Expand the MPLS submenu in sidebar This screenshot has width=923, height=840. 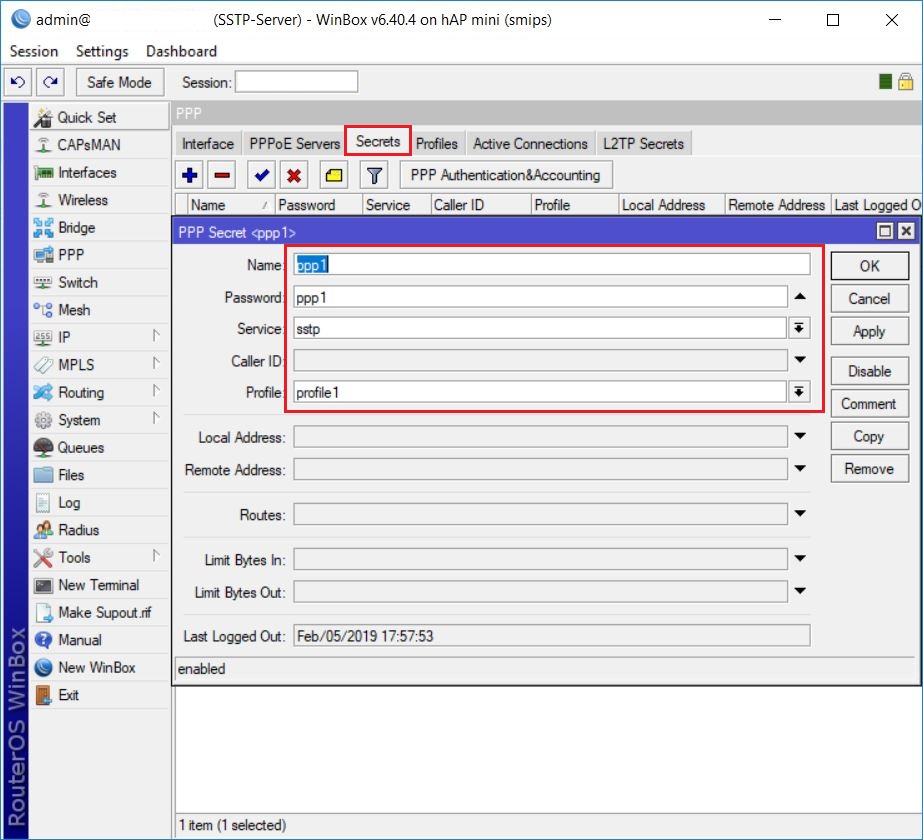[x=155, y=363]
